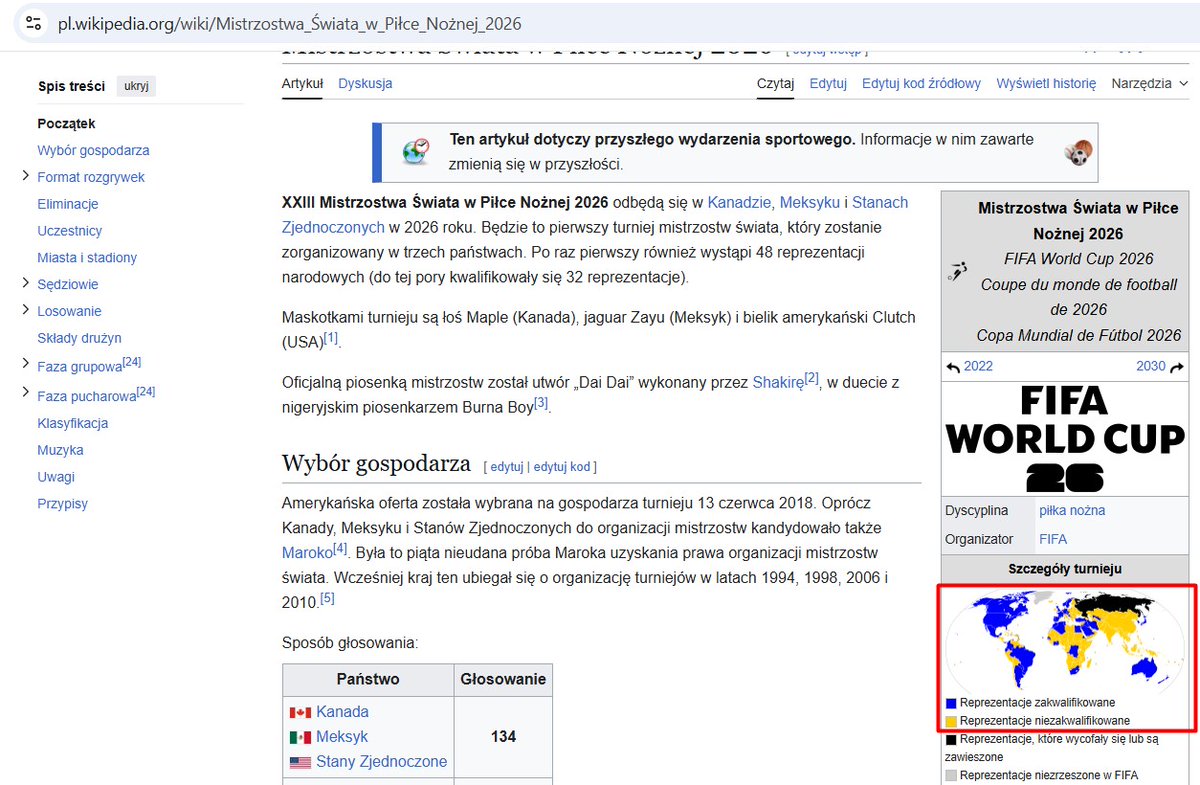
Task: Open 'piłka nożna' link in infobox
Action: [x=1072, y=511]
